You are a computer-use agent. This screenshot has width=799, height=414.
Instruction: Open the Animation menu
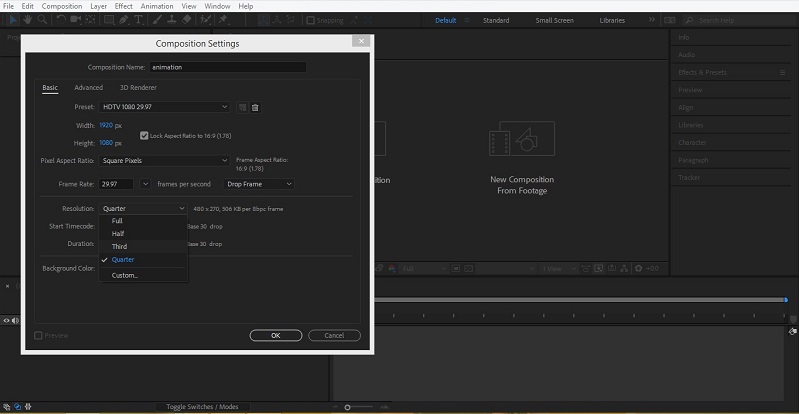pyautogui.click(x=156, y=6)
